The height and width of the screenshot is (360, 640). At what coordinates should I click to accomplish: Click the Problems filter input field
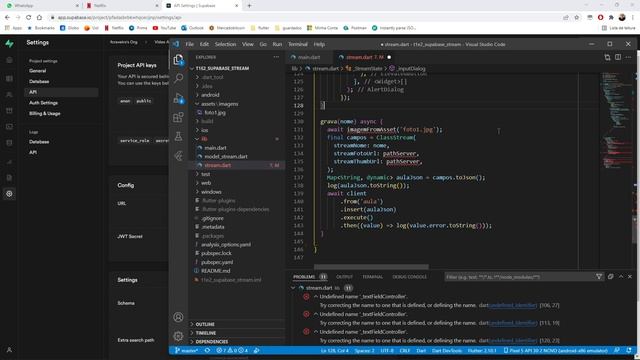(518, 277)
